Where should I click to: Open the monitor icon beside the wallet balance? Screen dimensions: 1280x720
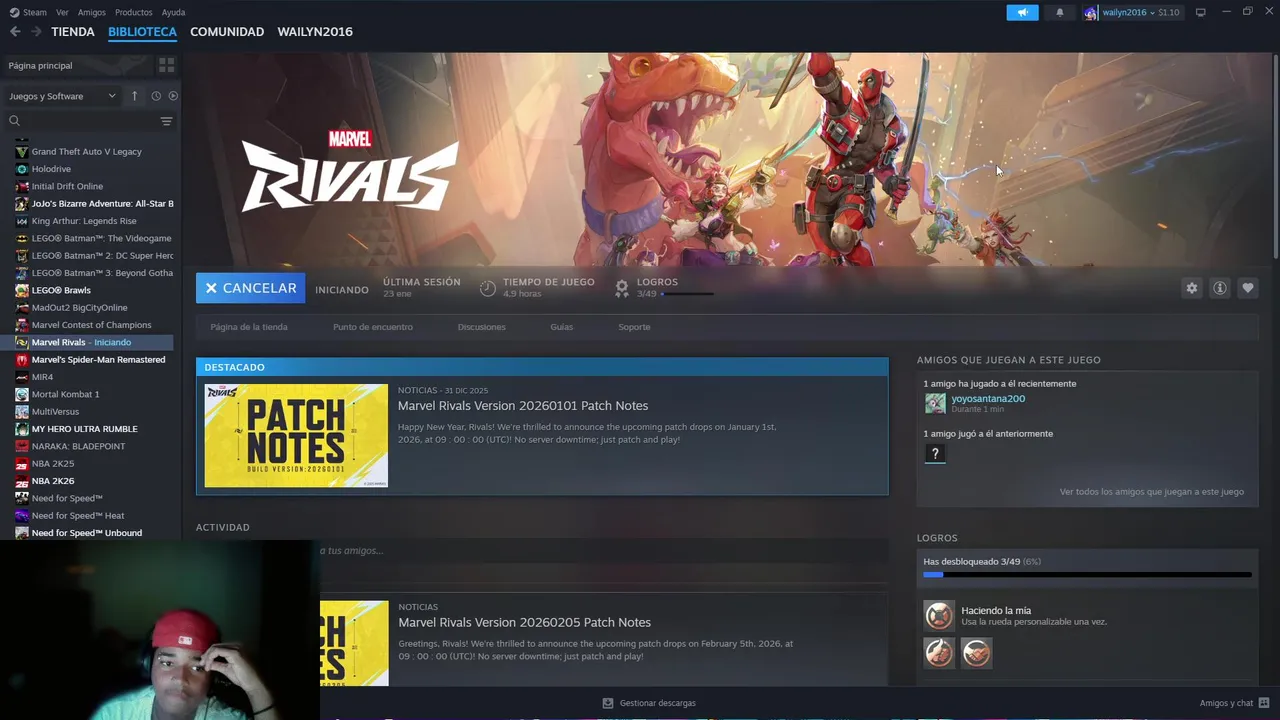coord(1201,12)
